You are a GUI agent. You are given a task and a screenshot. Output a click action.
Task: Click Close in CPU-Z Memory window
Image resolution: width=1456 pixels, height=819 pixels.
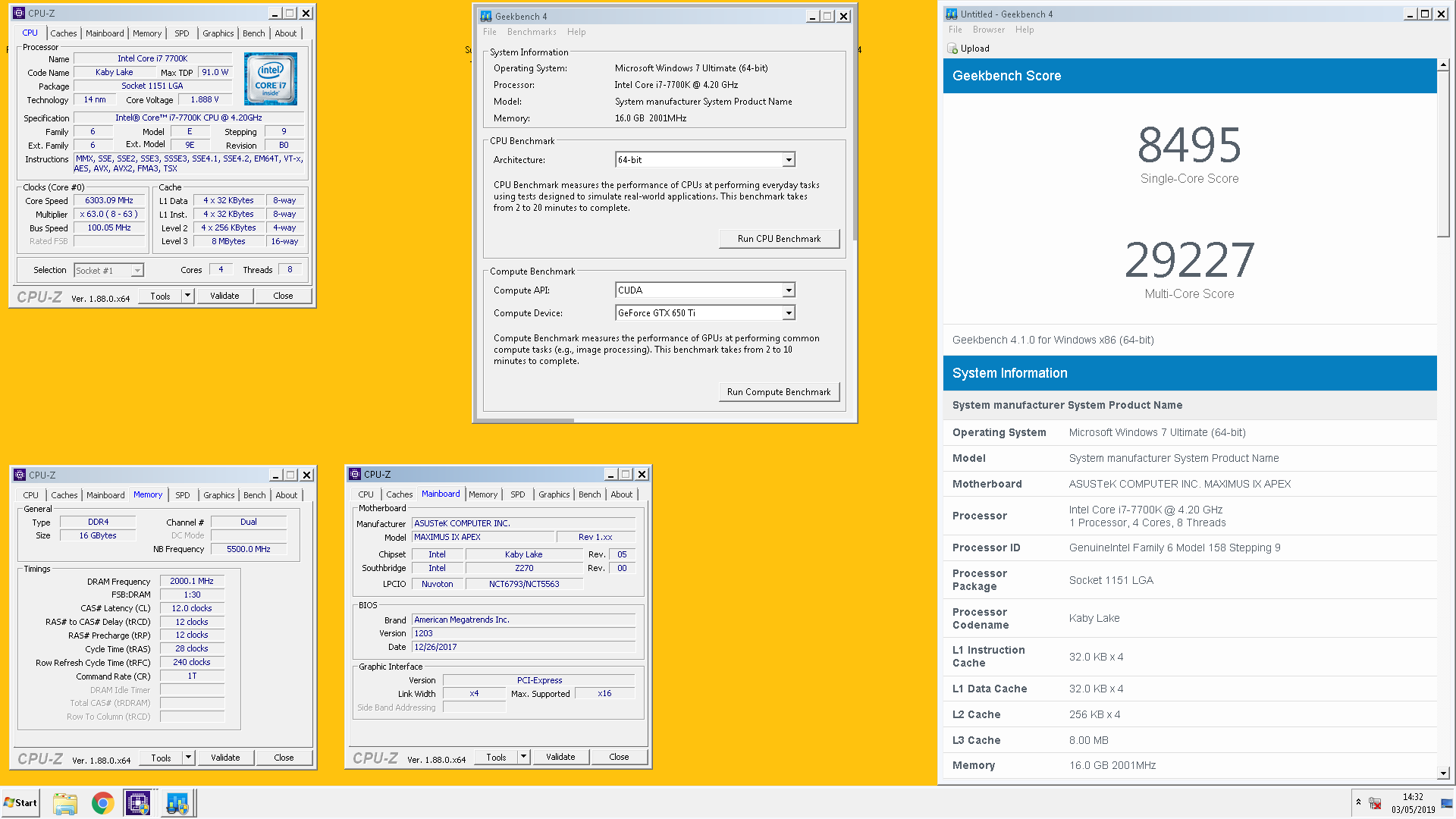284,758
